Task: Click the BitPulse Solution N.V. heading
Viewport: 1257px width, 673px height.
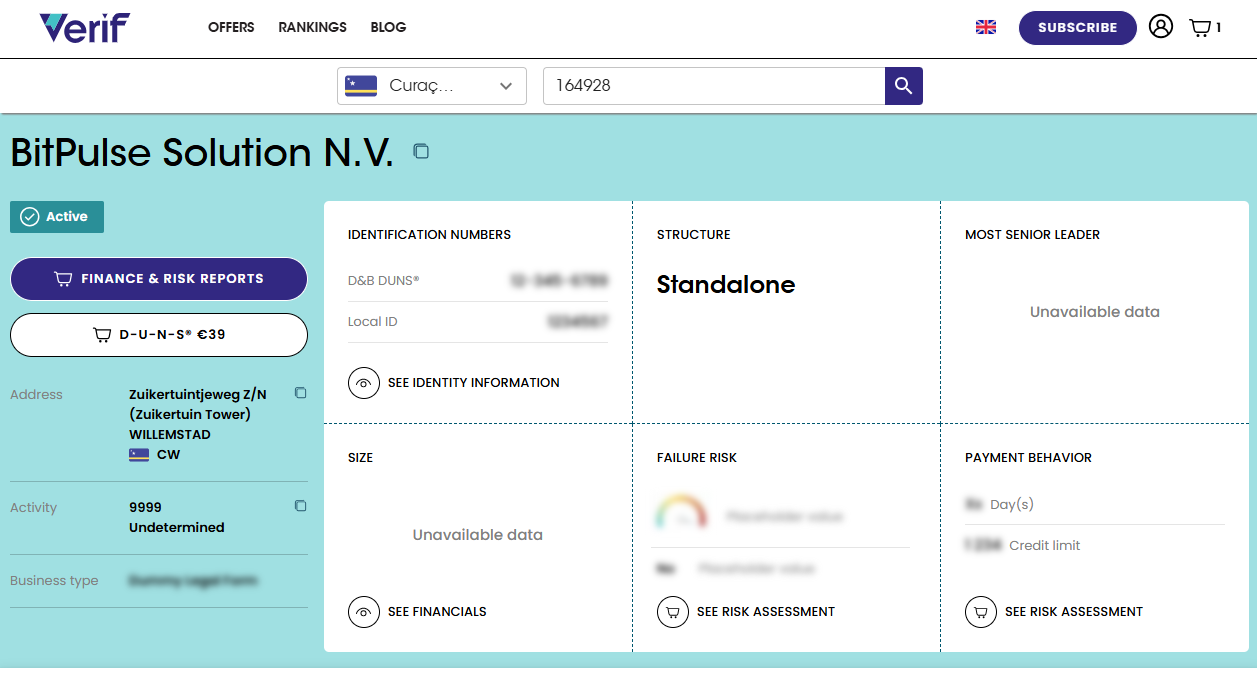Action: 202,152
